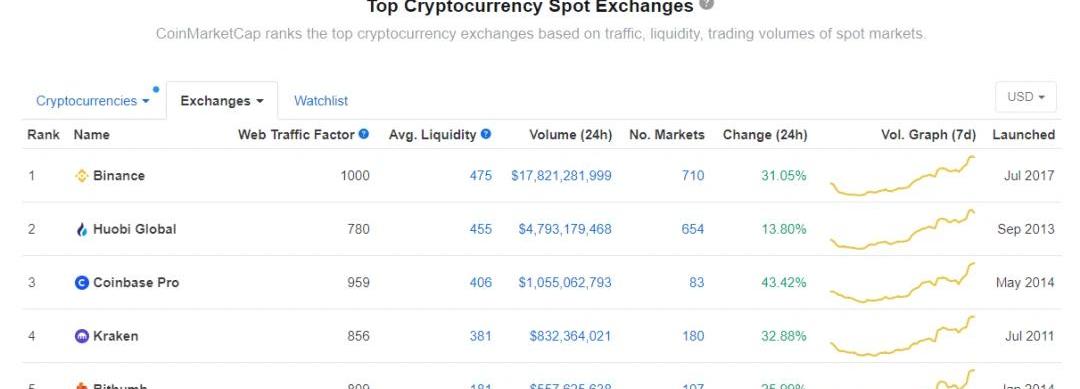Screen dimensions: 1080x389
Task: Open the Binance volume $17,821,281,999 link
Action: 561,176
